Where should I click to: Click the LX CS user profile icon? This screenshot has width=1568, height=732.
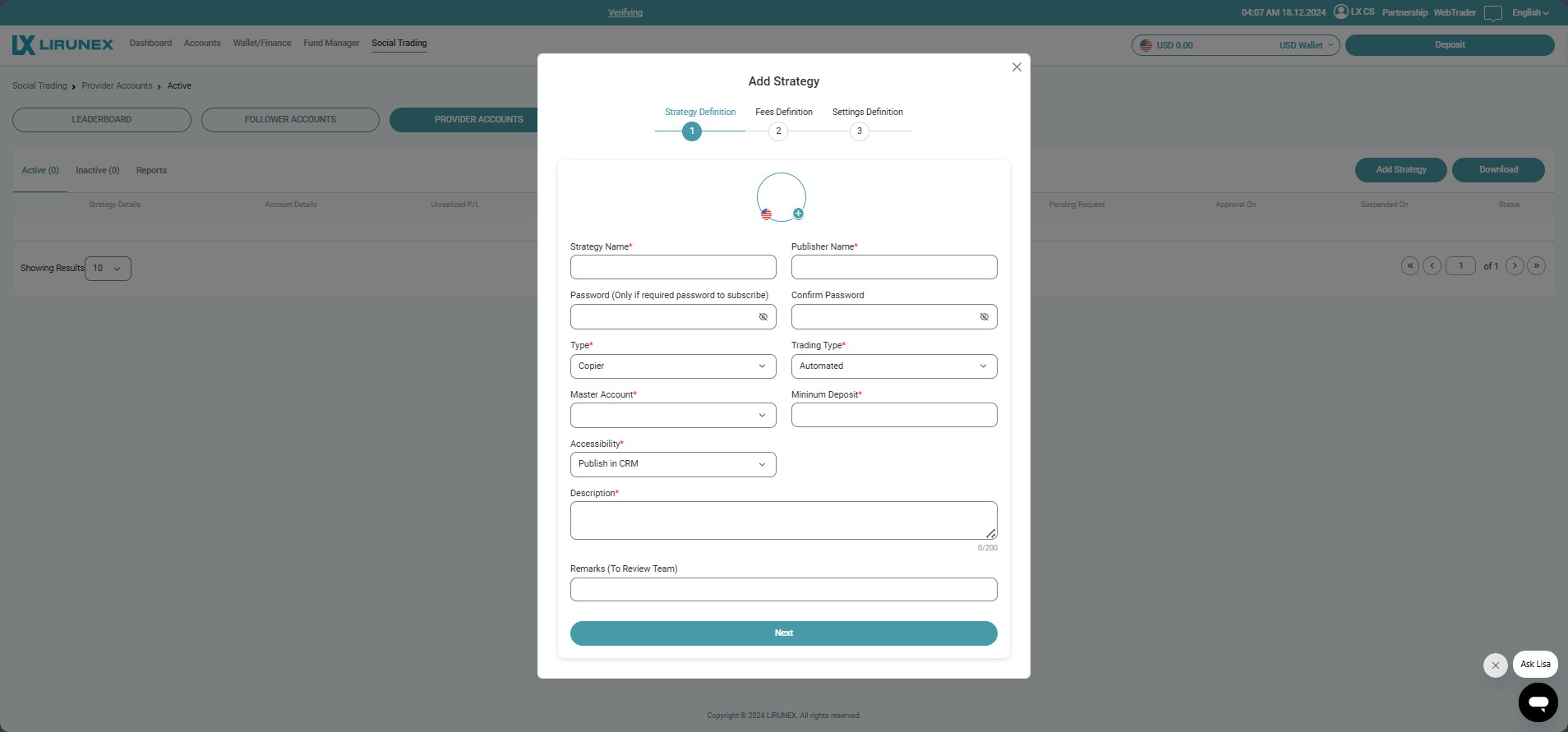(1341, 12)
